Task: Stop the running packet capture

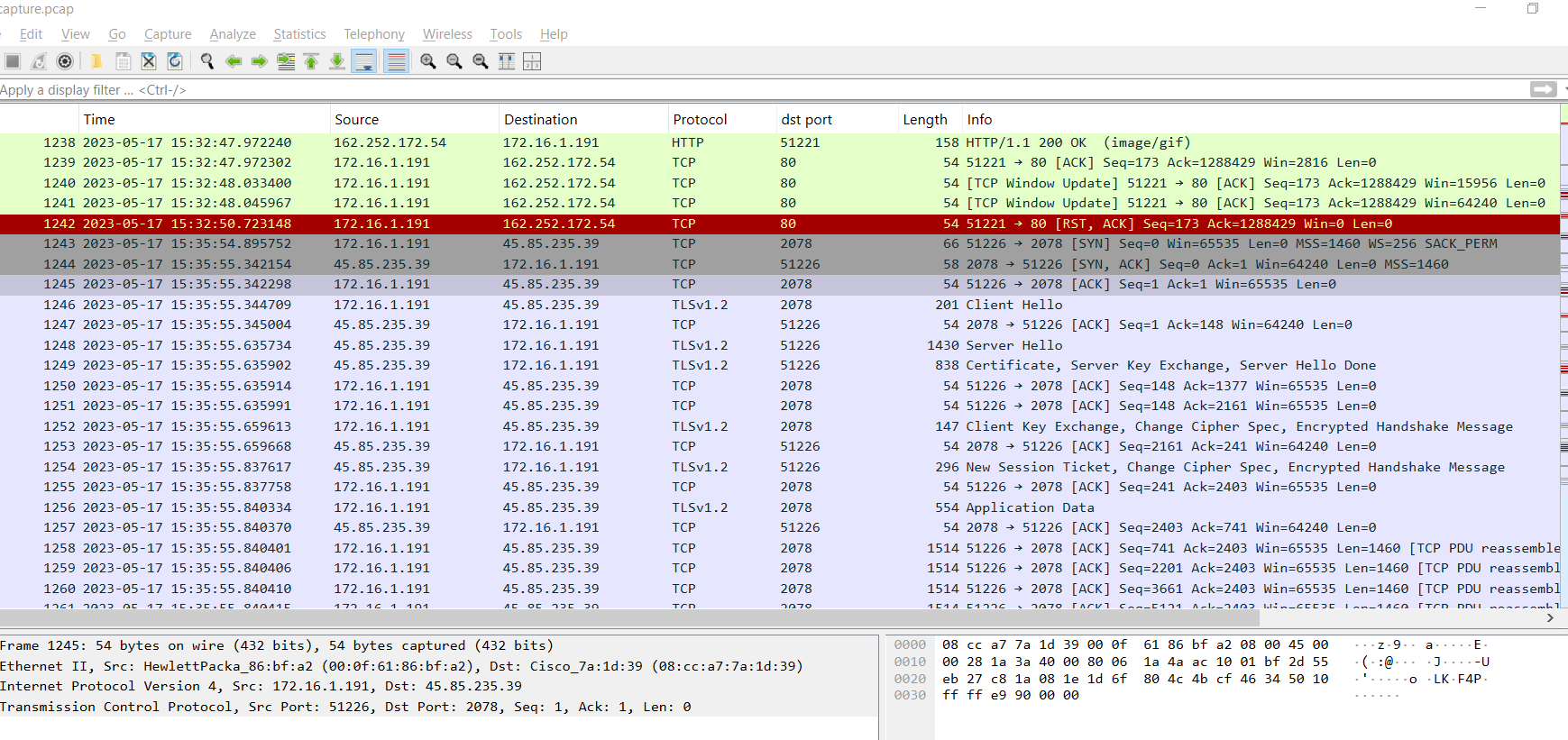Action: tap(13, 61)
